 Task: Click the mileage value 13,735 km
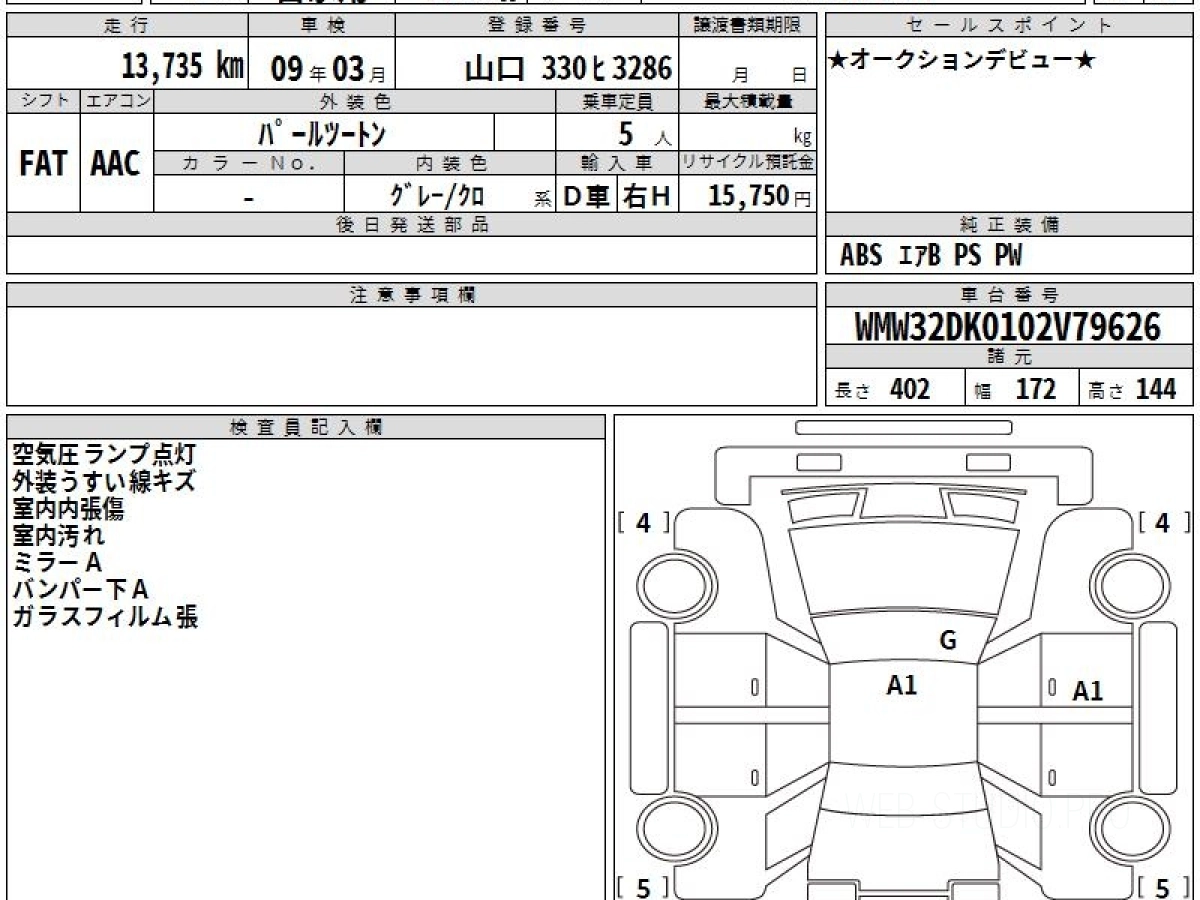pos(183,67)
